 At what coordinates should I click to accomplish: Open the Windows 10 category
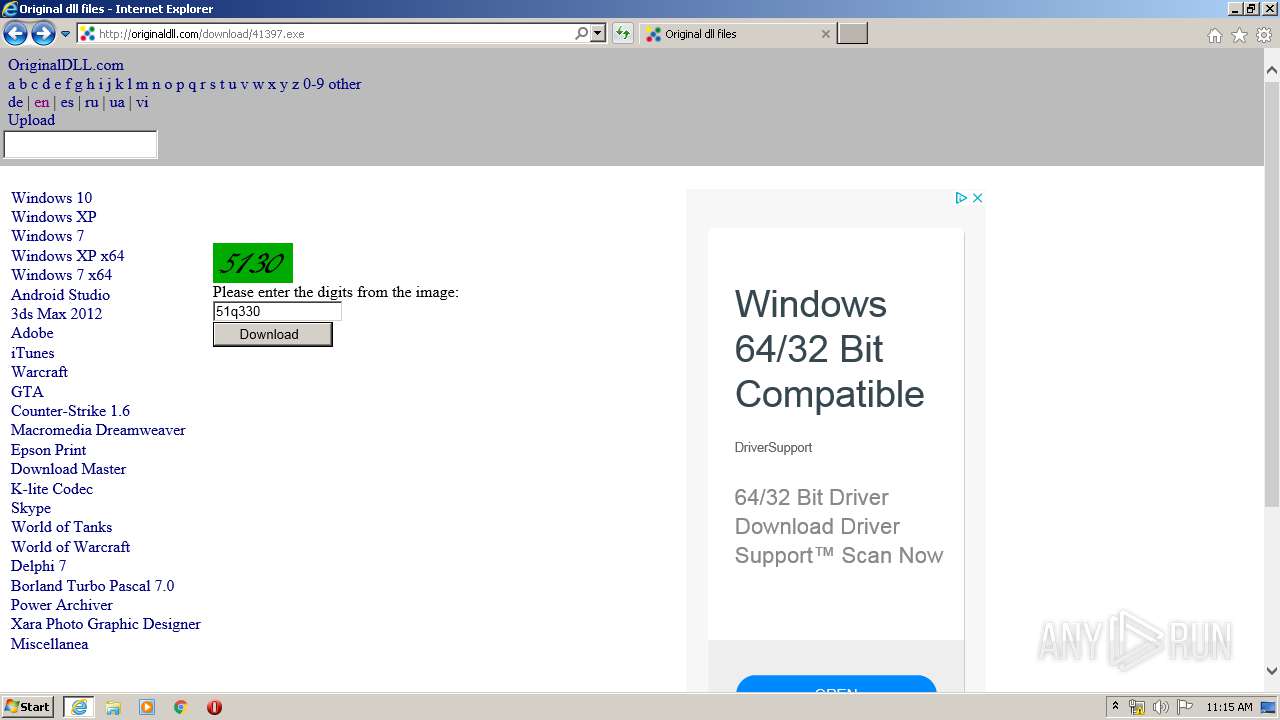coord(51,198)
